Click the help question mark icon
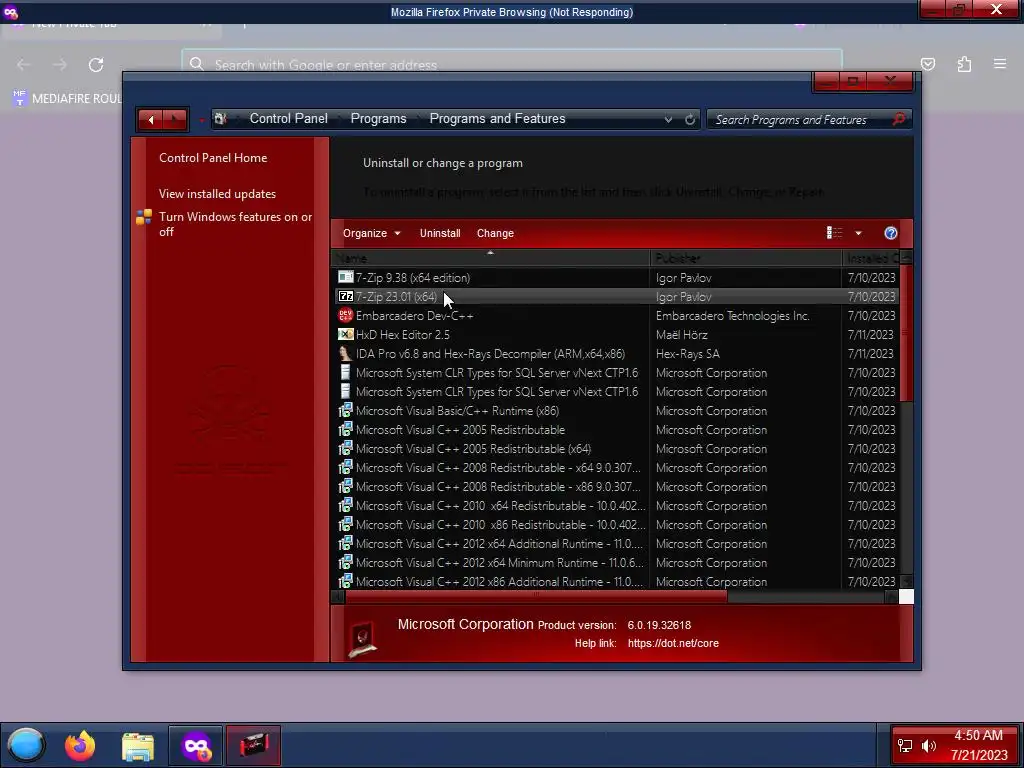Viewport: 1024px width, 768px height. (x=891, y=233)
